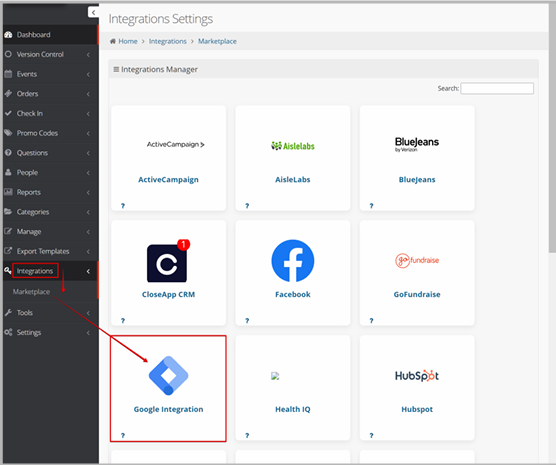Go to Marketplace breadcrumb link
The width and height of the screenshot is (556, 465).
(x=217, y=41)
